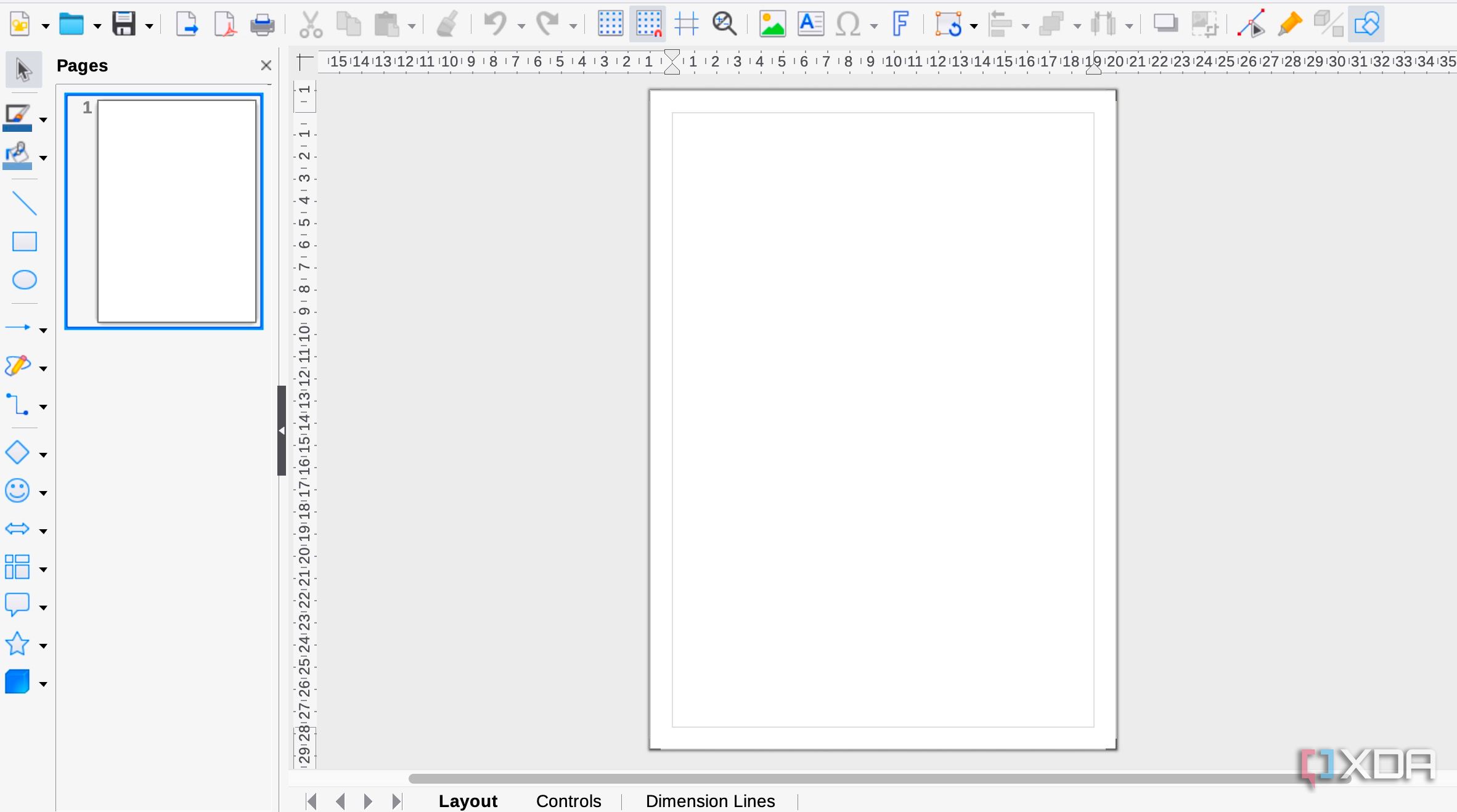Insert a special character (Omega icon)
The width and height of the screenshot is (1457, 812).
click(848, 24)
